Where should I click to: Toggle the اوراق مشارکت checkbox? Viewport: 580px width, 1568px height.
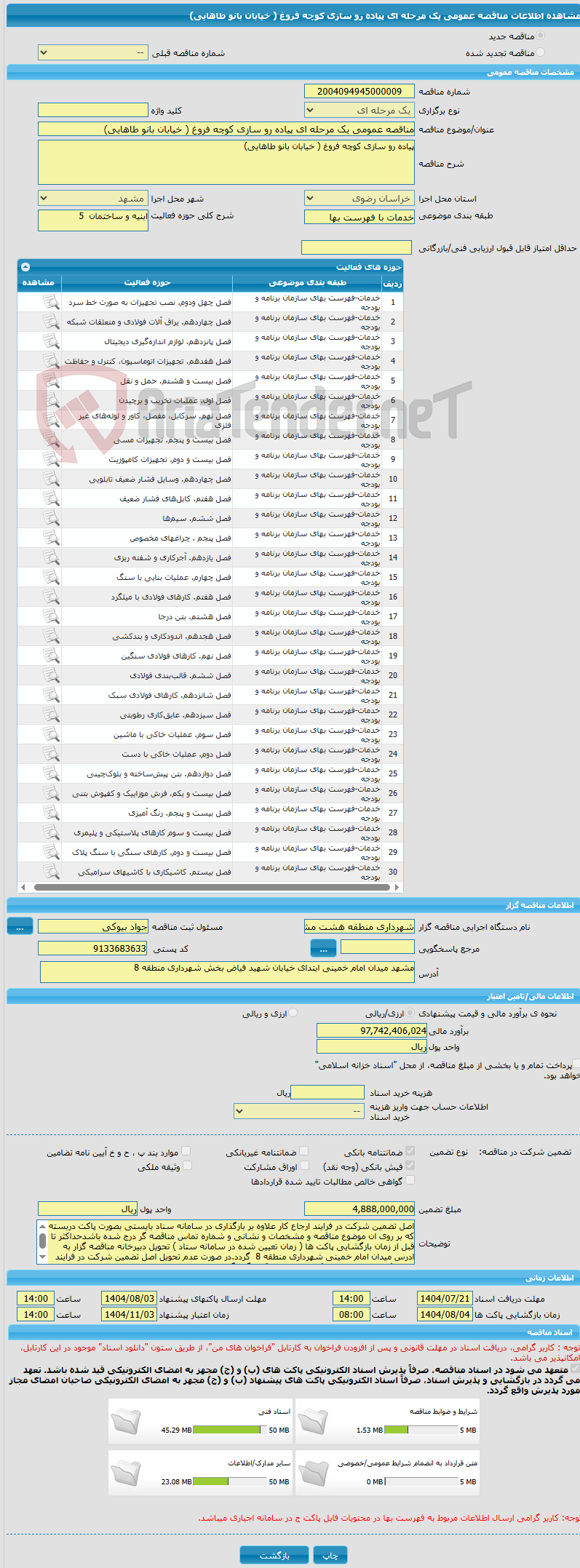[304, 1166]
